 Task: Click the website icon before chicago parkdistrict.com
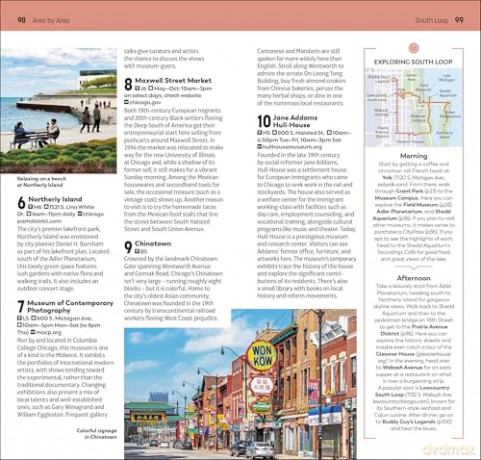pyautogui.click(x=80, y=214)
